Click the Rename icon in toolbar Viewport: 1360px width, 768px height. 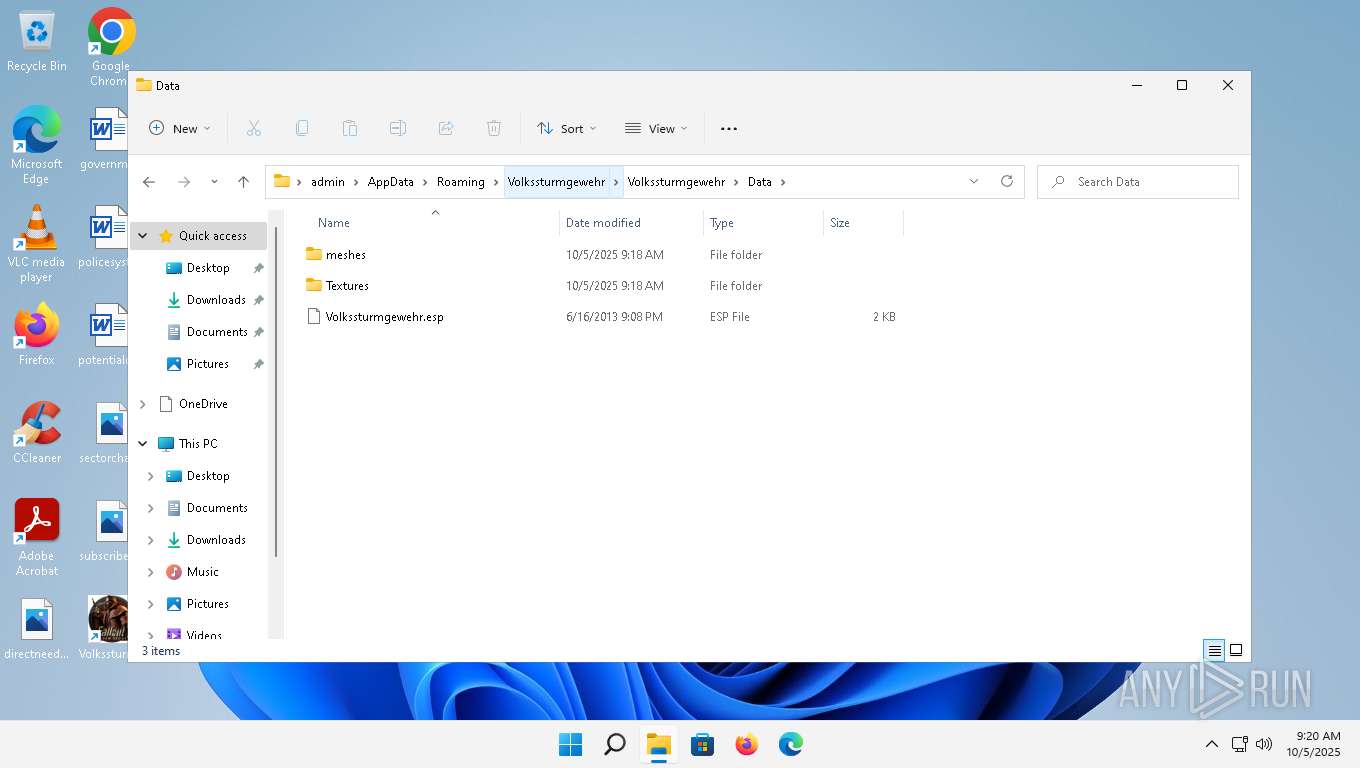point(398,128)
